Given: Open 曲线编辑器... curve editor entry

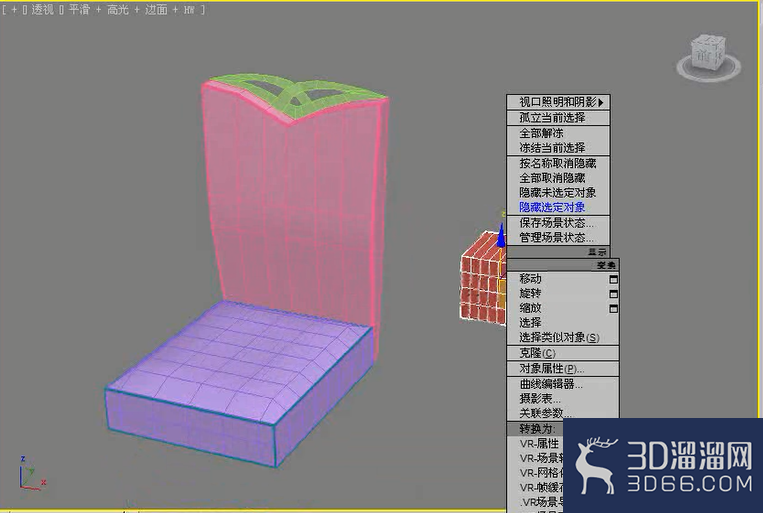Looking at the screenshot, I should click(x=563, y=385).
